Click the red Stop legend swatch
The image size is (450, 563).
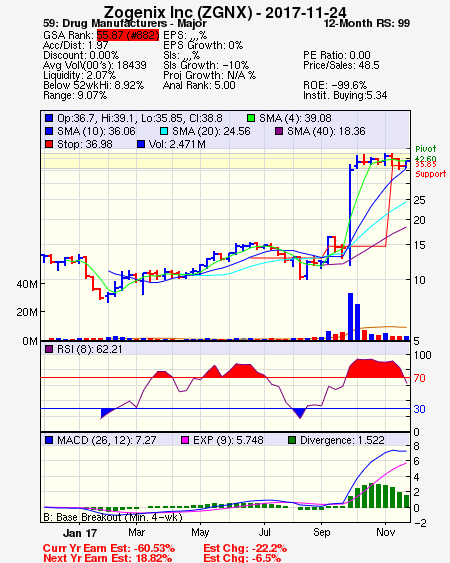[49, 144]
